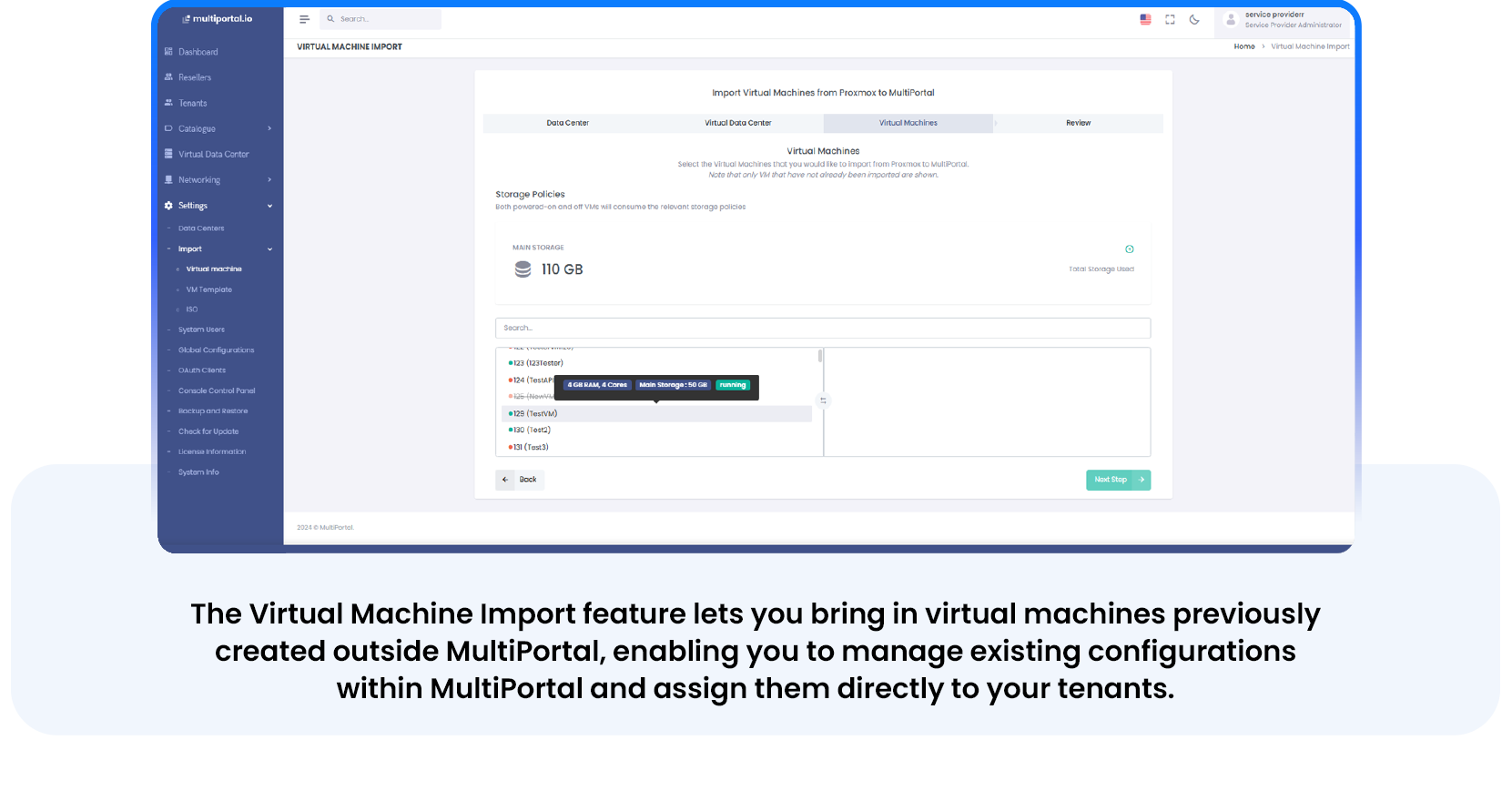Select VM Template submenu item
The height and width of the screenshot is (811, 1512).
(x=209, y=289)
